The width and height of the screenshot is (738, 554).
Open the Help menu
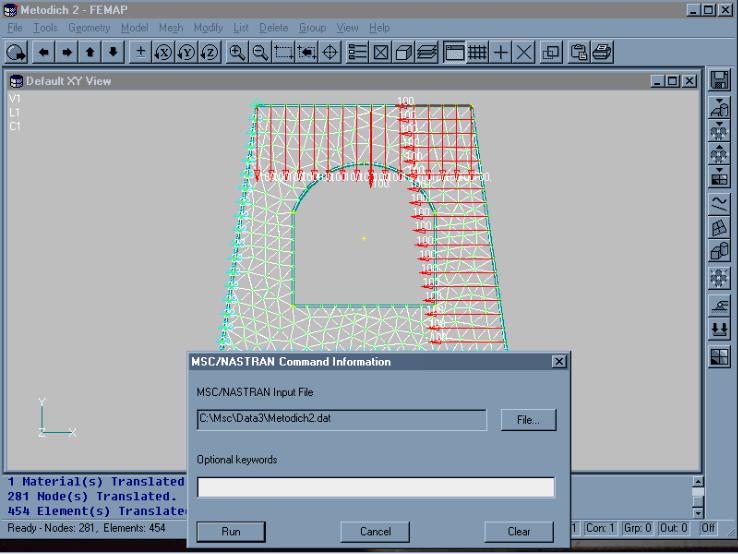(x=379, y=28)
